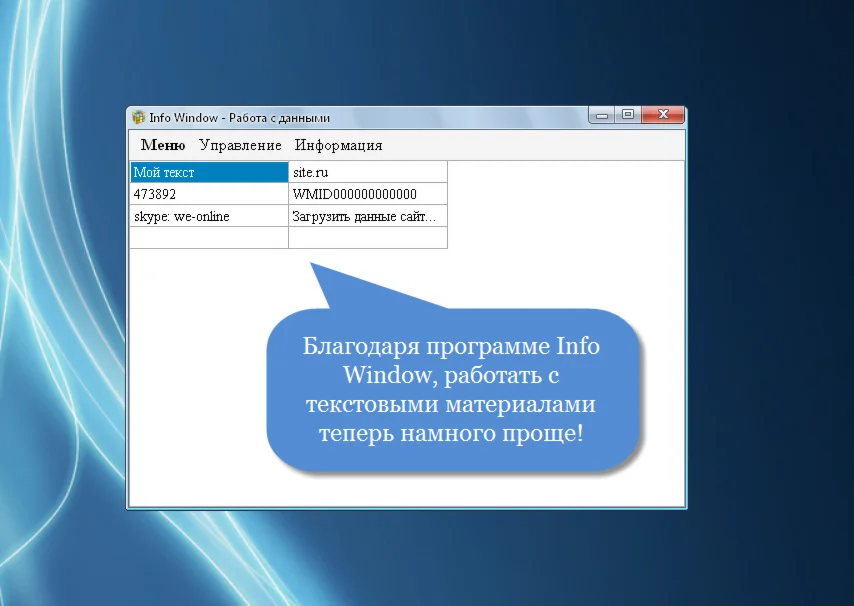Minimize the Info Window application
Screen dimensions: 854x606
click(600, 115)
